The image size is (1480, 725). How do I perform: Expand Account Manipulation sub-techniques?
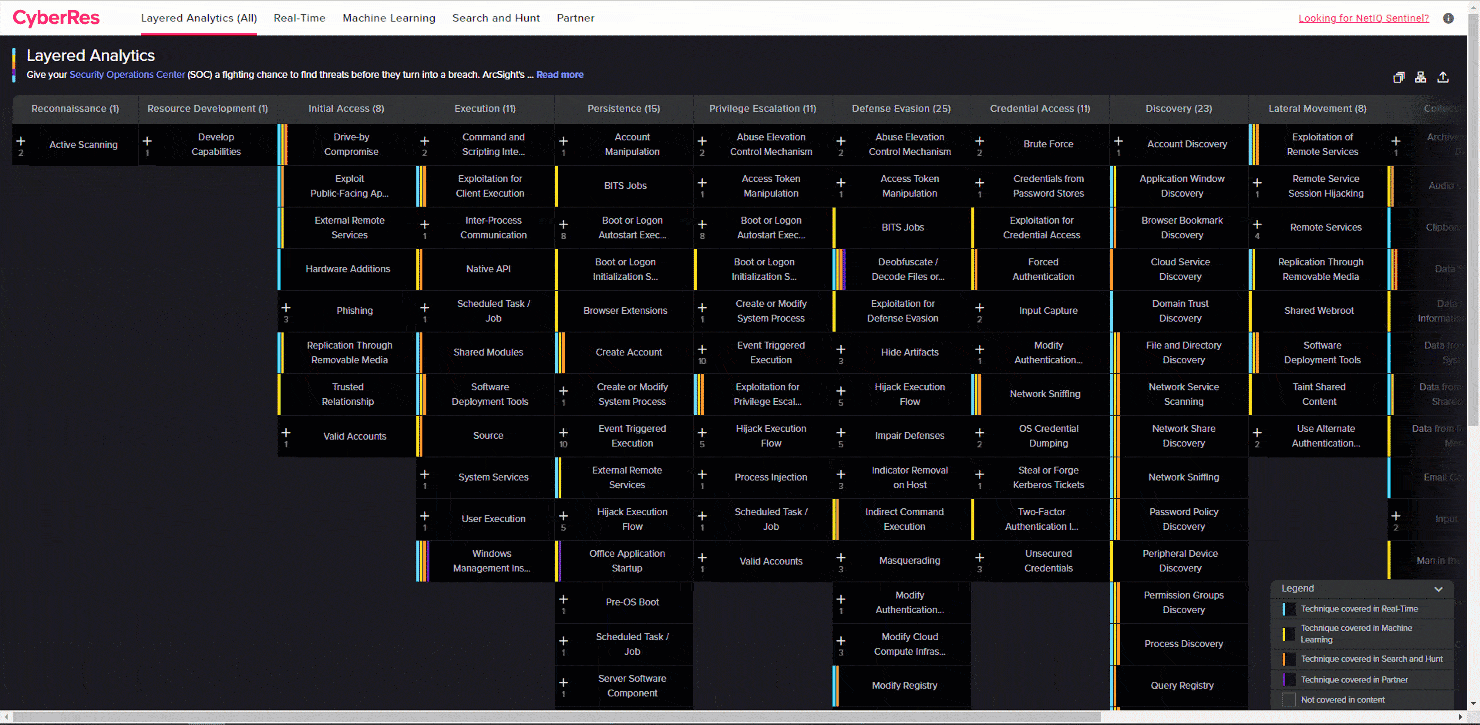563,142
